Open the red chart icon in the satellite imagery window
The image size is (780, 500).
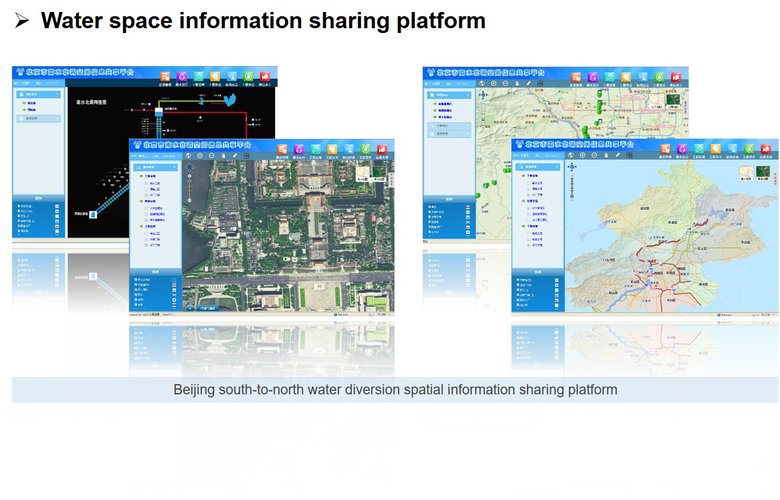[x=382, y=149]
